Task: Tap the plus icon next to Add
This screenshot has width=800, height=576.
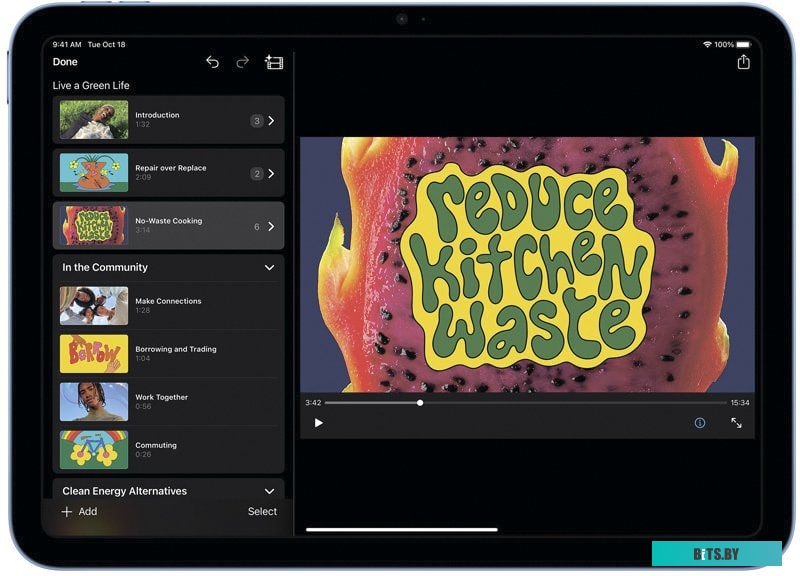Action: [67, 512]
